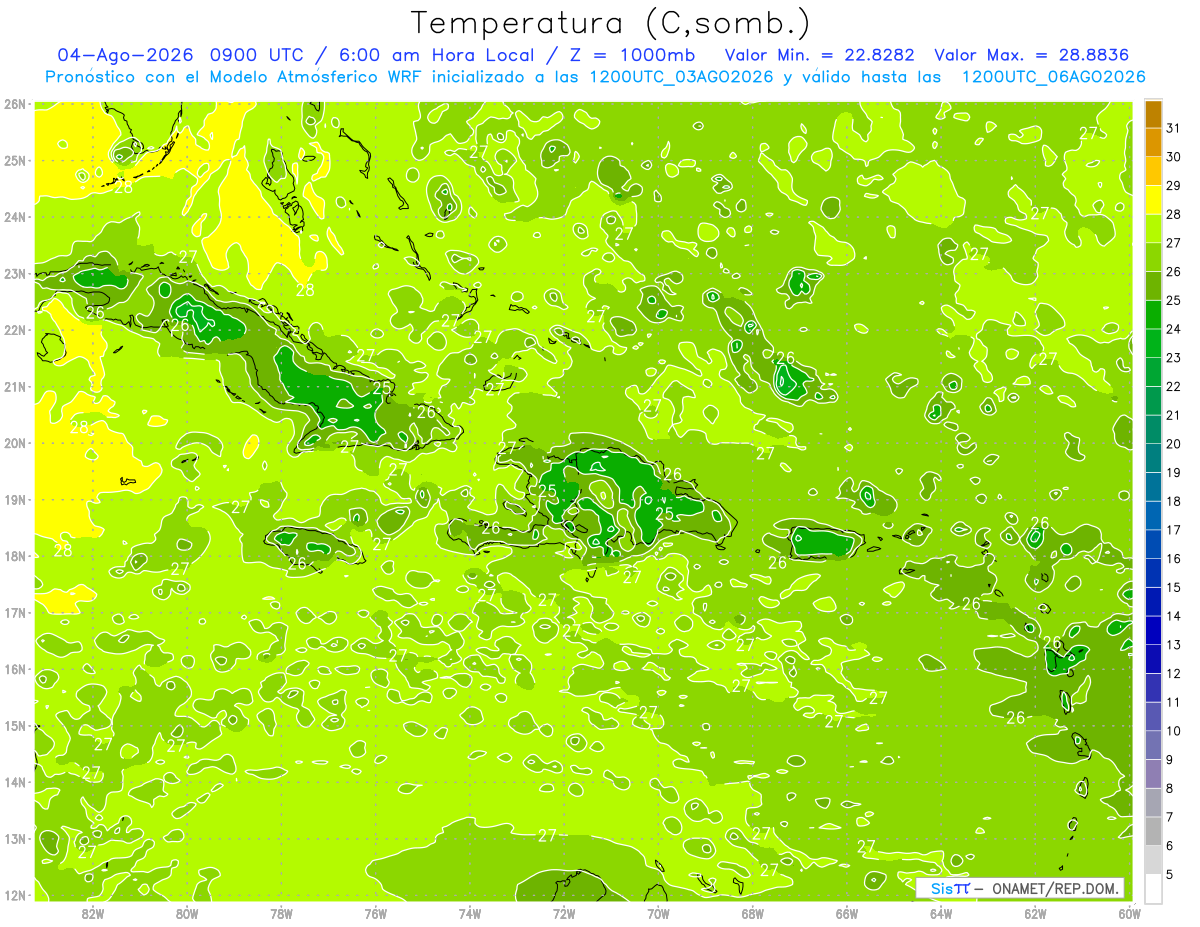Pick the green 24–25 legend swatch
The width and height of the screenshot is (1200, 927).
[1153, 315]
